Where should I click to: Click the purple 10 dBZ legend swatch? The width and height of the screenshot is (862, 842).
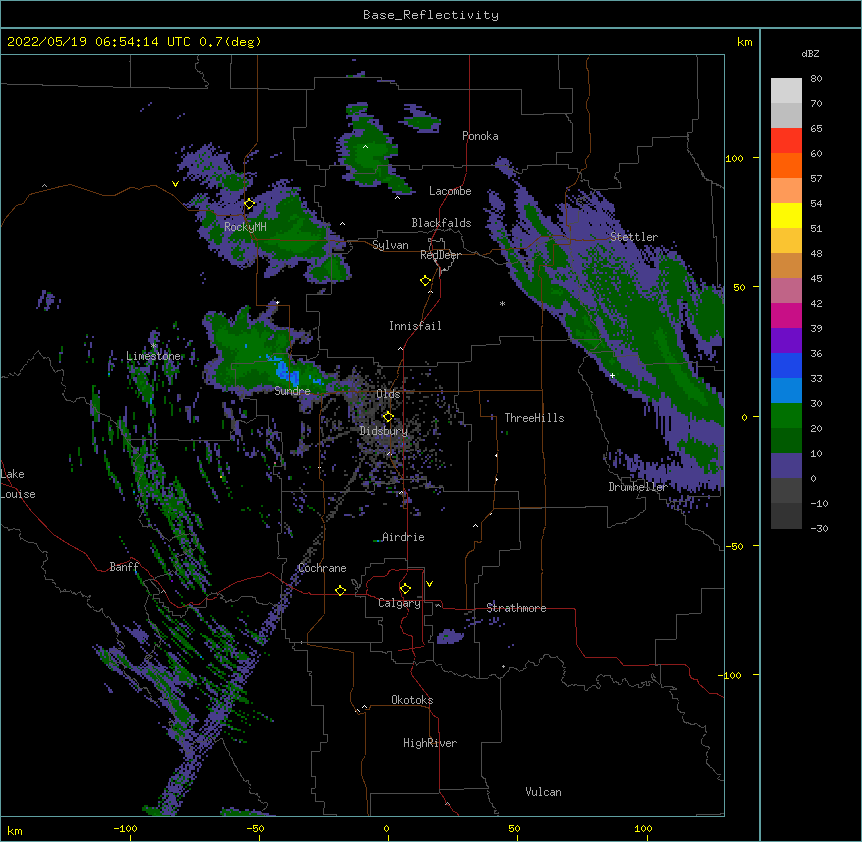(x=786, y=466)
